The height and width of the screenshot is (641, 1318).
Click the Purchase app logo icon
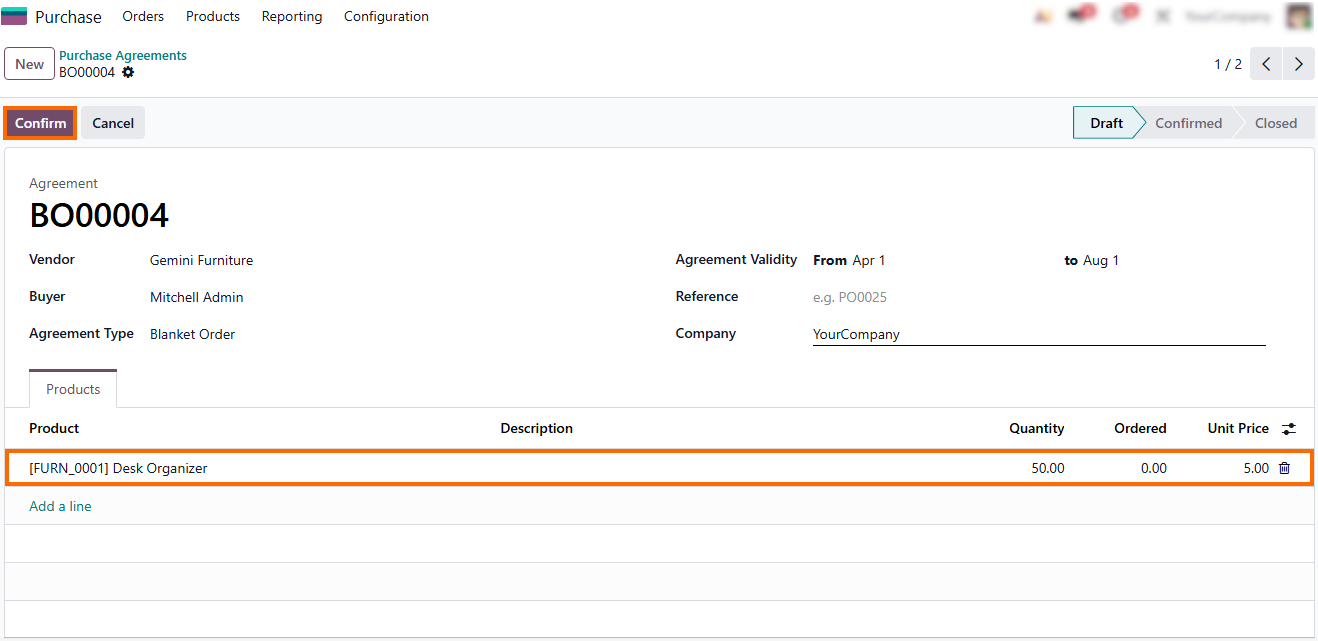point(14,17)
